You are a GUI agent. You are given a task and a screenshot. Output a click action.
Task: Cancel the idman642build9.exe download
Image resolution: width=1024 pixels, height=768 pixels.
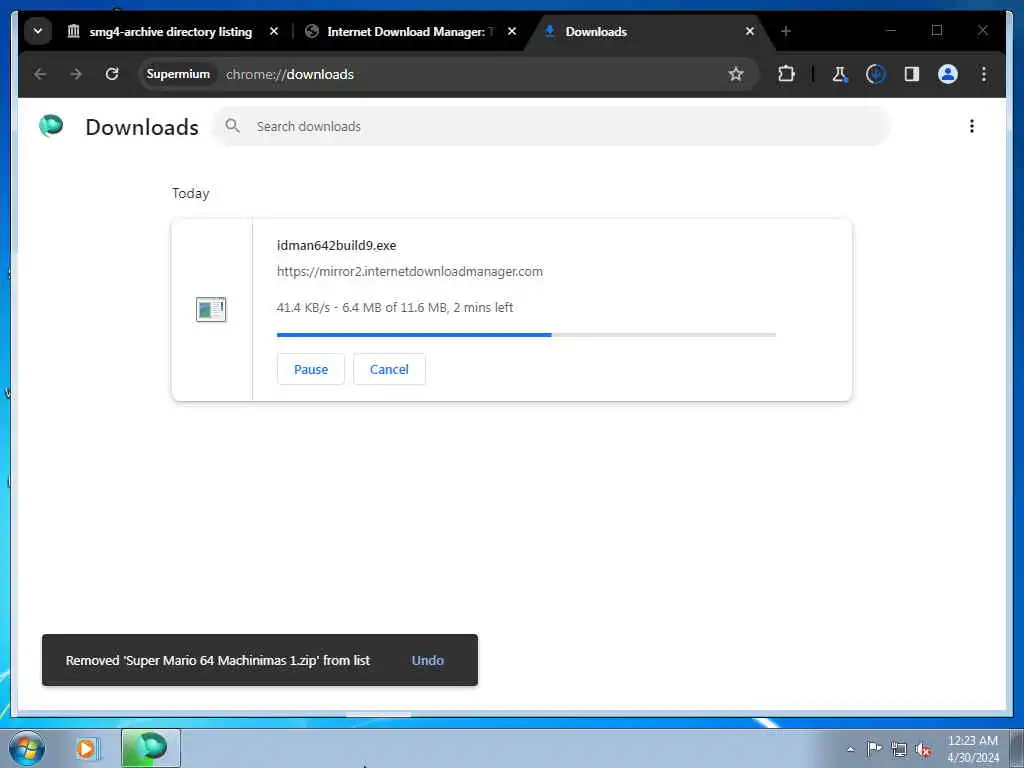click(x=389, y=370)
